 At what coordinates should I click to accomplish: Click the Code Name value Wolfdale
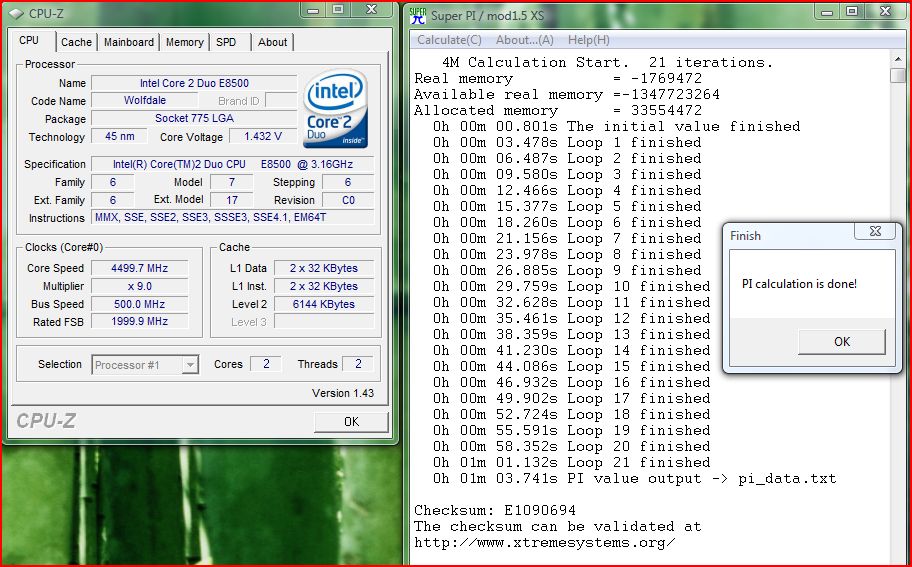tap(145, 100)
